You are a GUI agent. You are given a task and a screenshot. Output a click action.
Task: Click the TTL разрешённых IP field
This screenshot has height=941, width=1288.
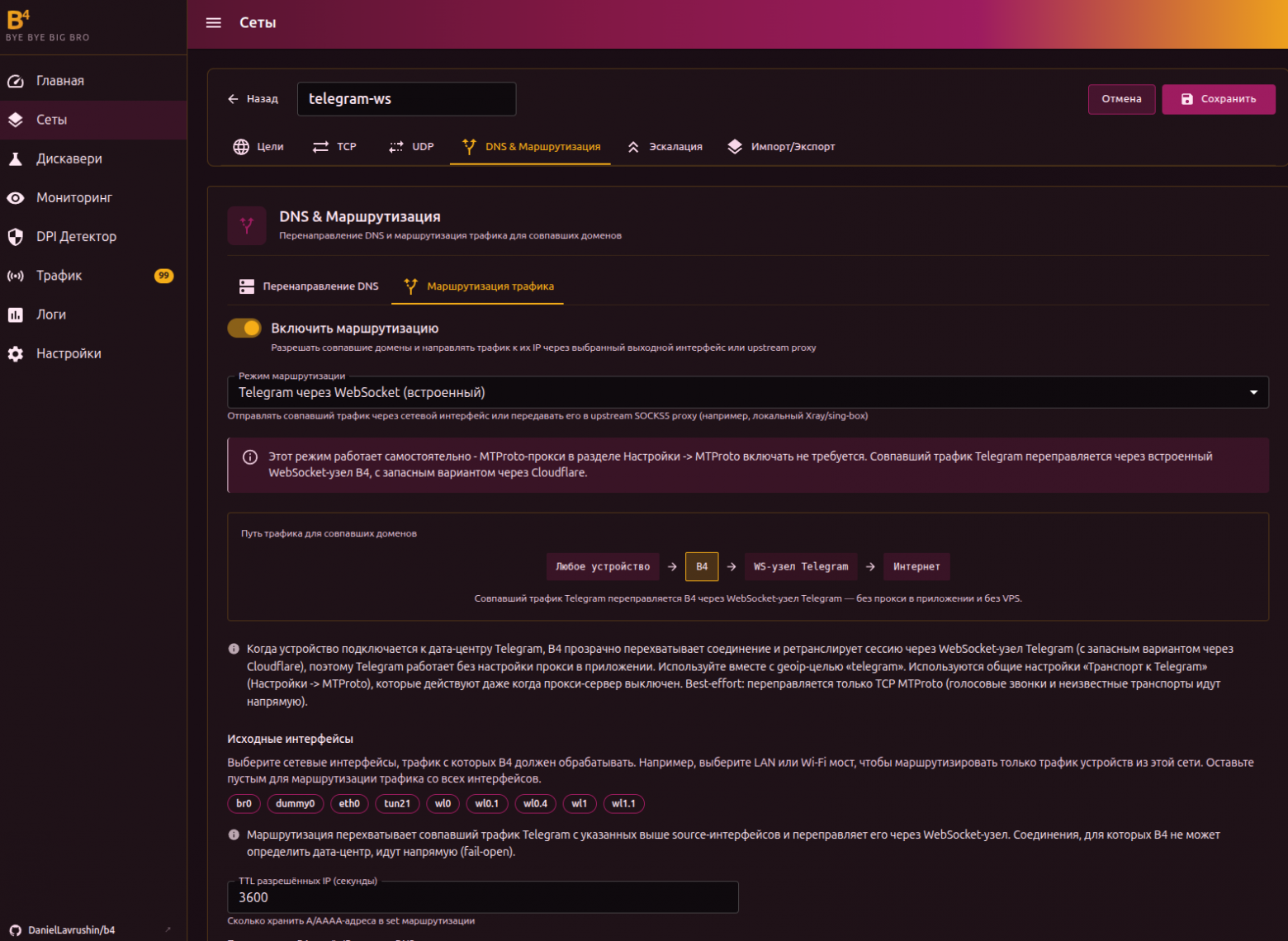click(x=483, y=897)
